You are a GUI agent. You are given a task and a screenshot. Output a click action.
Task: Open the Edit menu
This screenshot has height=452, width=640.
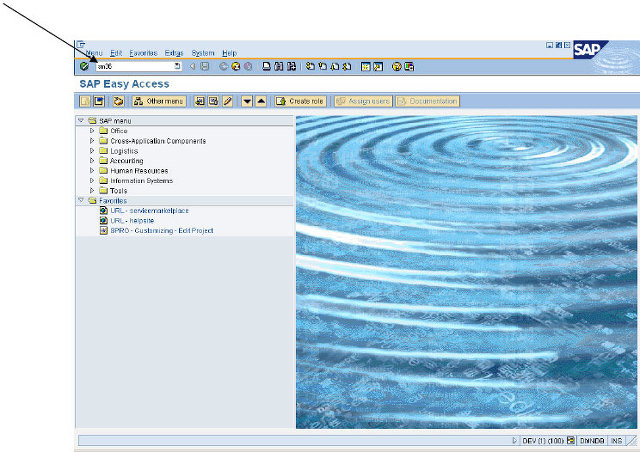tap(116, 53)
